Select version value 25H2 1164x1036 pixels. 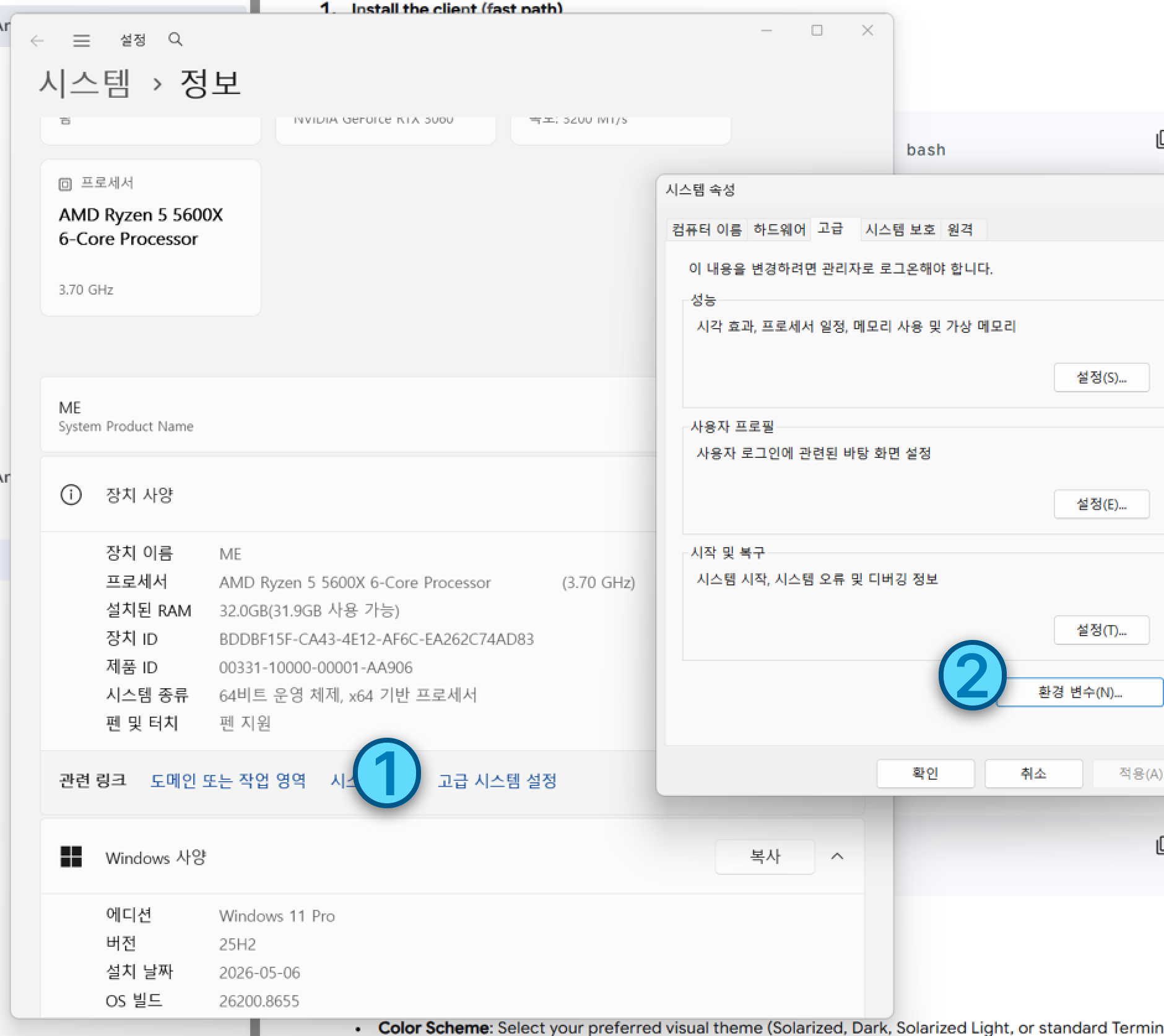[237, 944]
